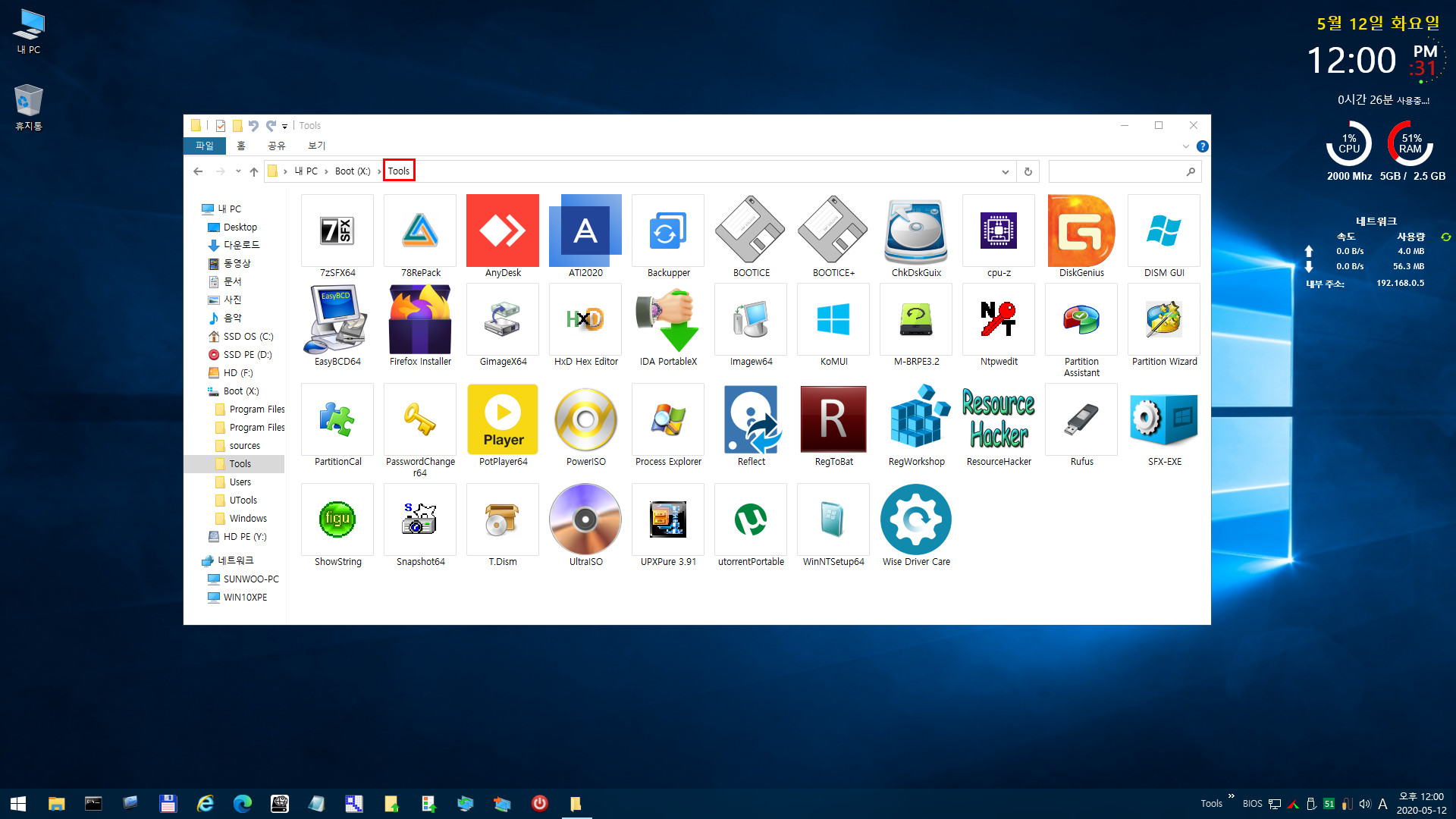Open ResourceHacker icon

point(999,419)
